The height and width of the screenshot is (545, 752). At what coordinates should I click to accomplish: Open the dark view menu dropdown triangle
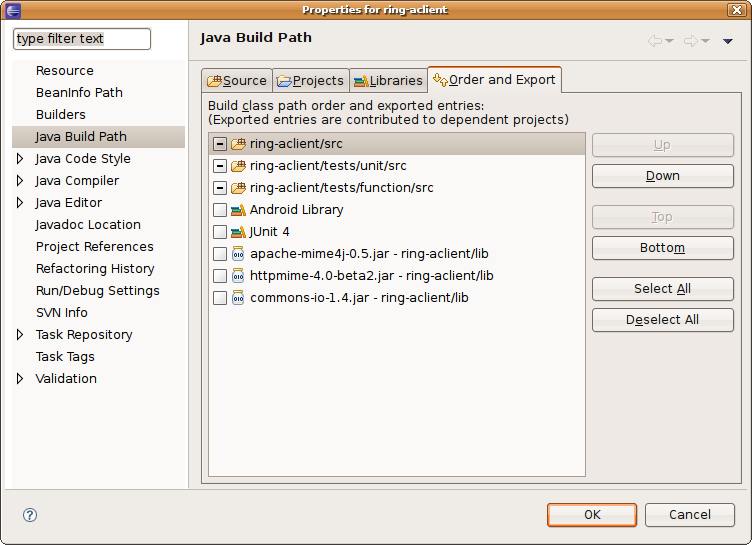tap(728, 41)
